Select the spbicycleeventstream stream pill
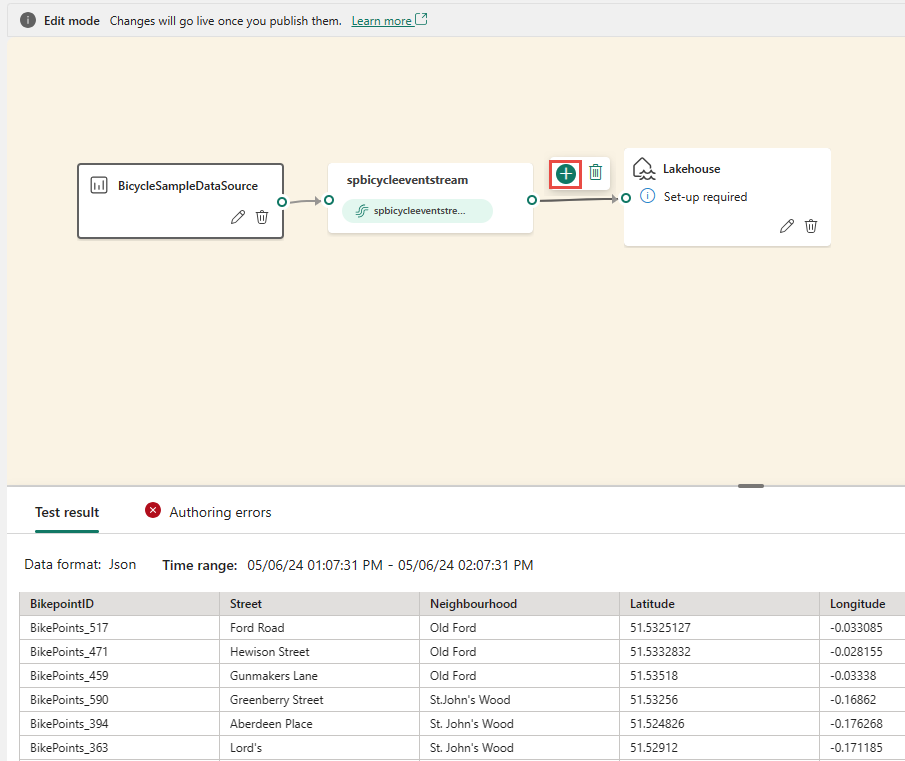905x761 pixels. pyautogui.click(x=417, y=211)
